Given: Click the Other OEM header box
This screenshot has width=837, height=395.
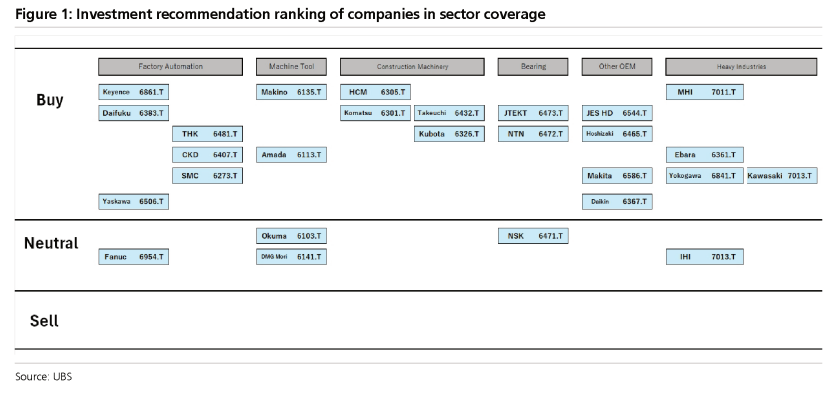Looking at the screenshot, I should (x=617, y=67).
